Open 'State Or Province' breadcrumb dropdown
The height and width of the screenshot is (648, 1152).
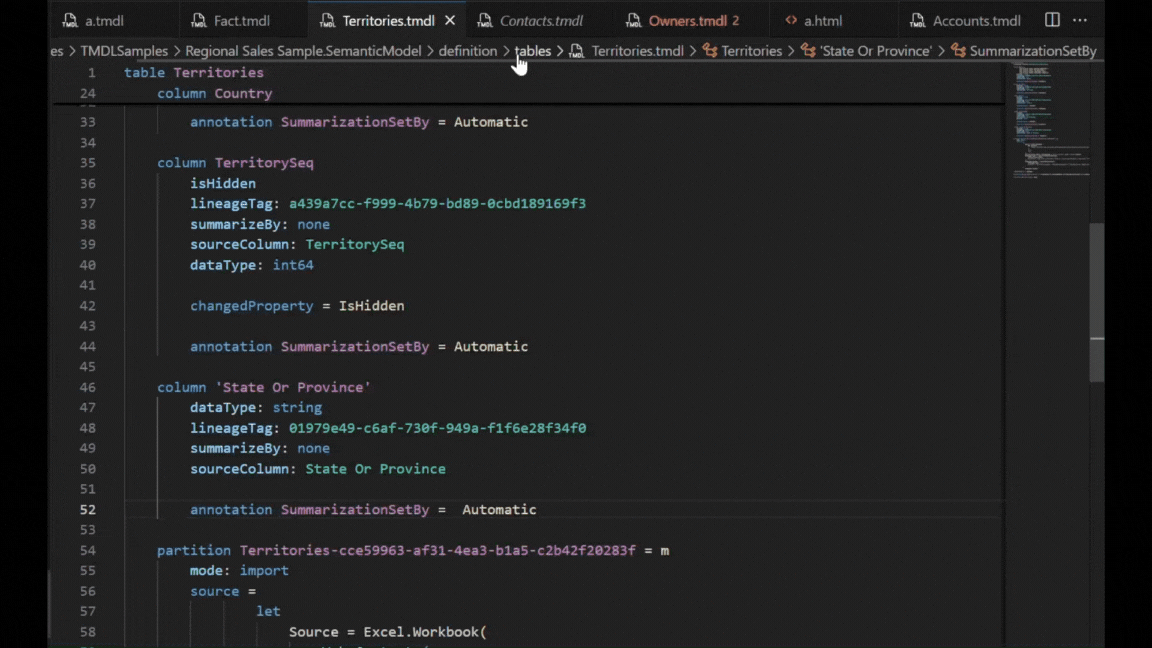pyautogui.click(x=876, y=51)
